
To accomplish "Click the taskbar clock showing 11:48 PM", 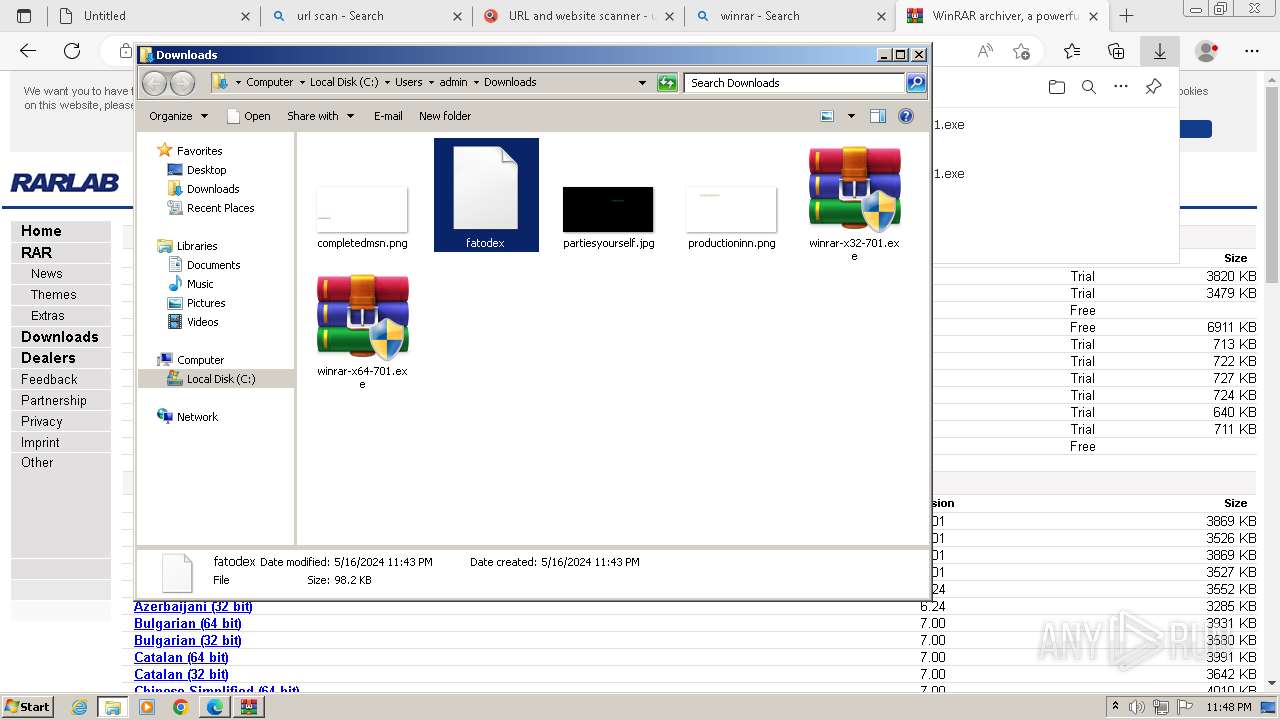I will click(x=1228, y=707).
